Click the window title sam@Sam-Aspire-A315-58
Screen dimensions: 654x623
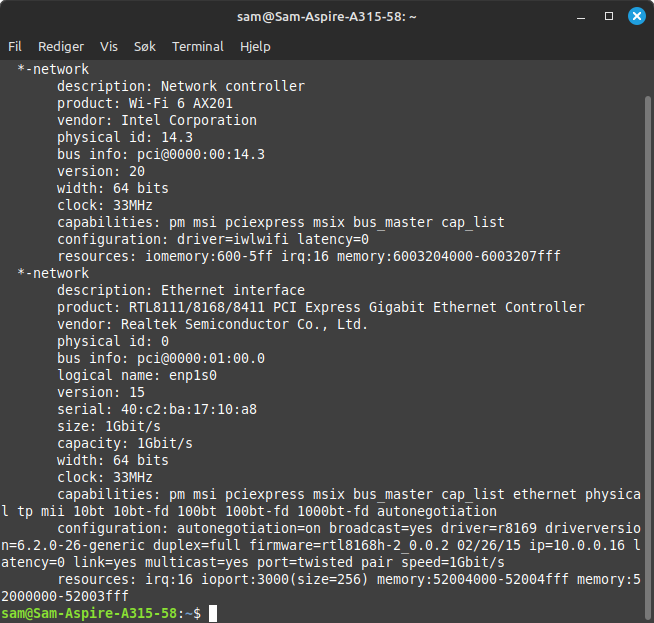(x=327, y=17)
